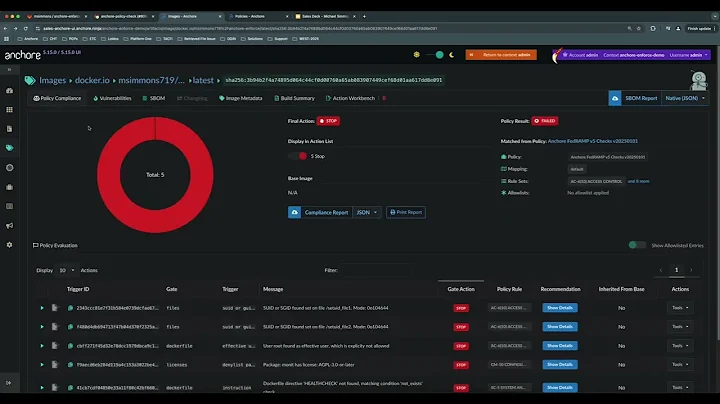Open the file icon for trigger 2343ccc81e row
The image size is (720, 404).
55,308
